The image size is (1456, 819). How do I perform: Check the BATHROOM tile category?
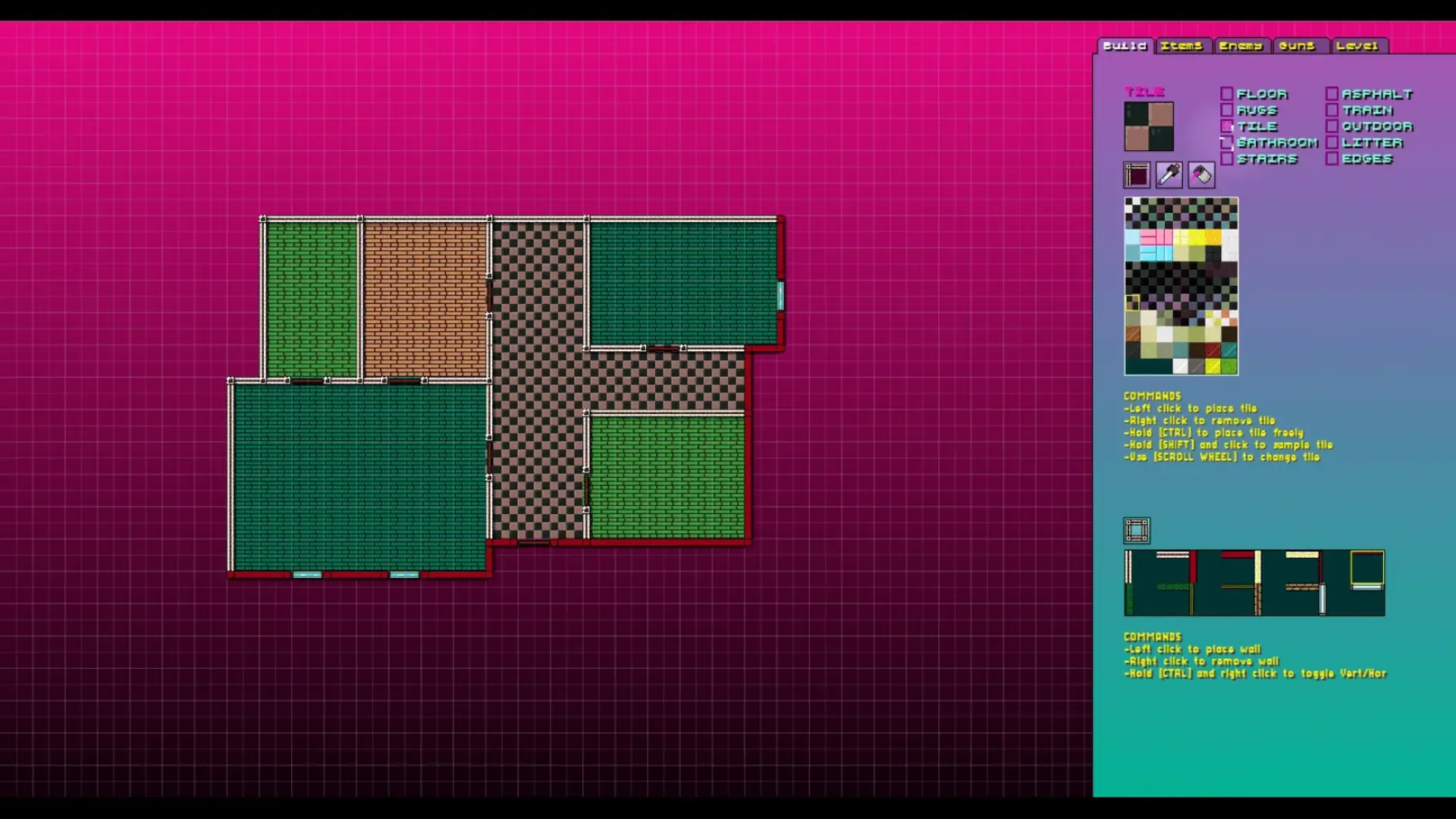pyautogui.click(x=1226, y=143)
